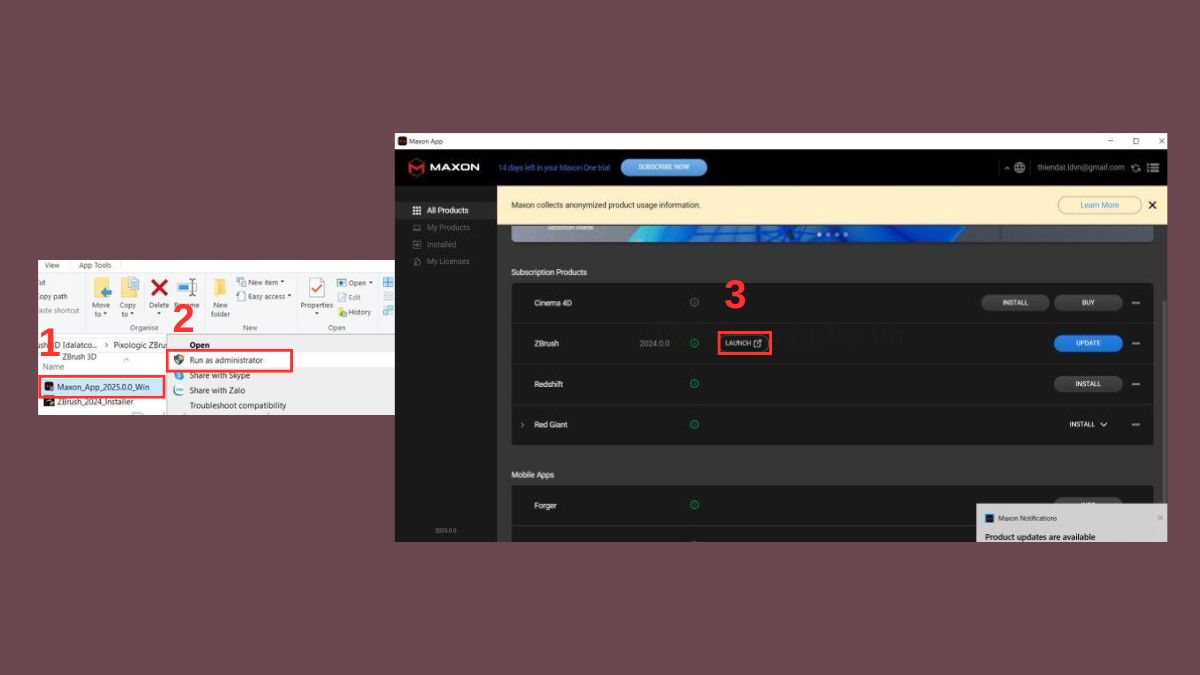Click the refresh icon beside the email
The image size is (1200, 675).
(1136, 168)
